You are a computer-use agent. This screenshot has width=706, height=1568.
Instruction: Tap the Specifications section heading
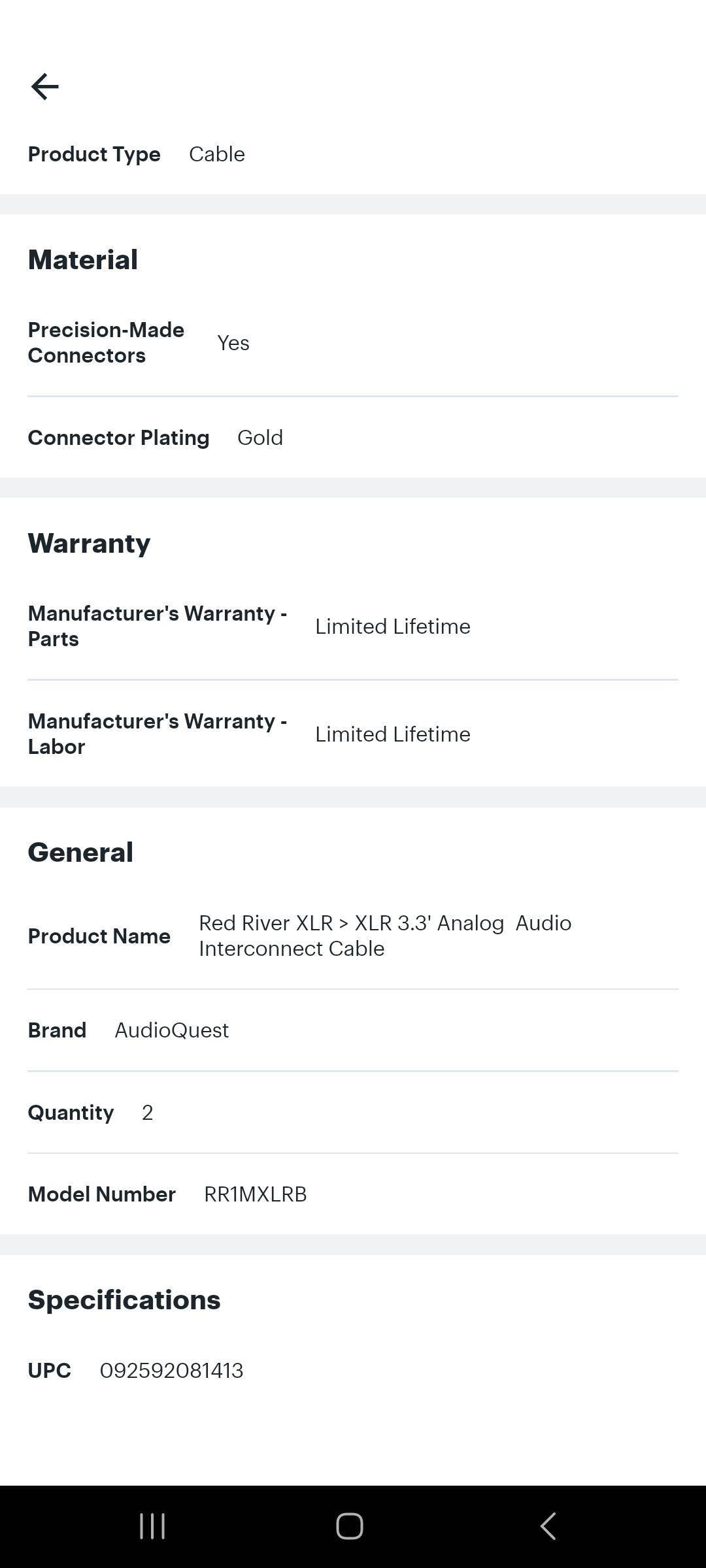(x=124, y=1300)
